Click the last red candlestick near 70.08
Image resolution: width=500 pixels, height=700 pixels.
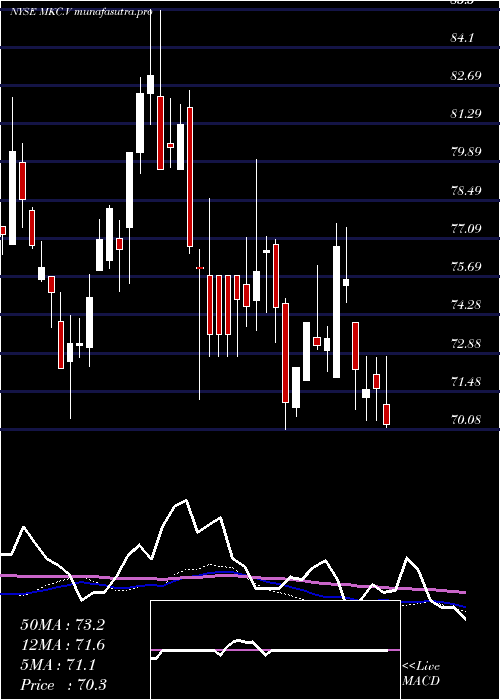387,414
